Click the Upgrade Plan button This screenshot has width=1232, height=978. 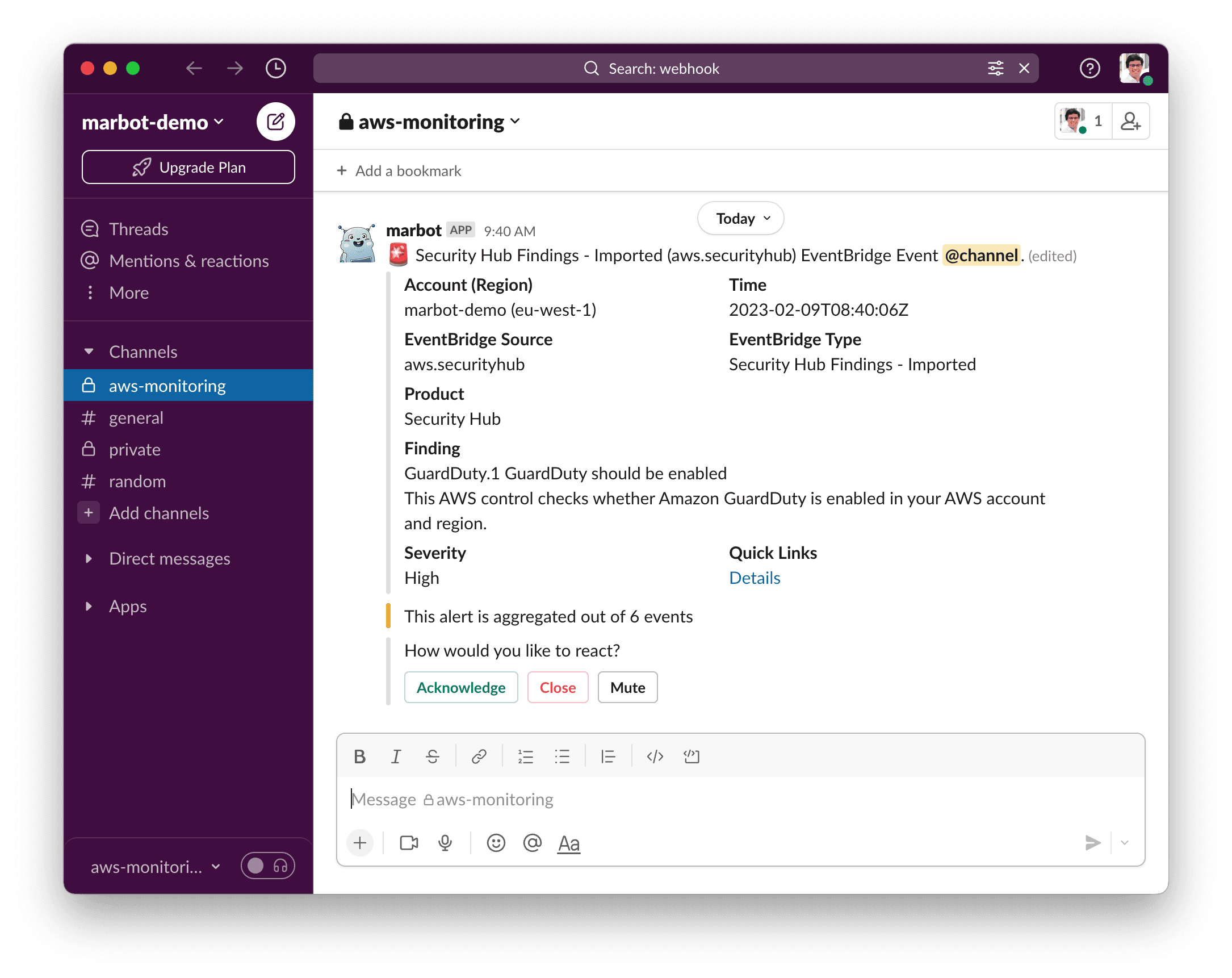[x=188, y=167]
